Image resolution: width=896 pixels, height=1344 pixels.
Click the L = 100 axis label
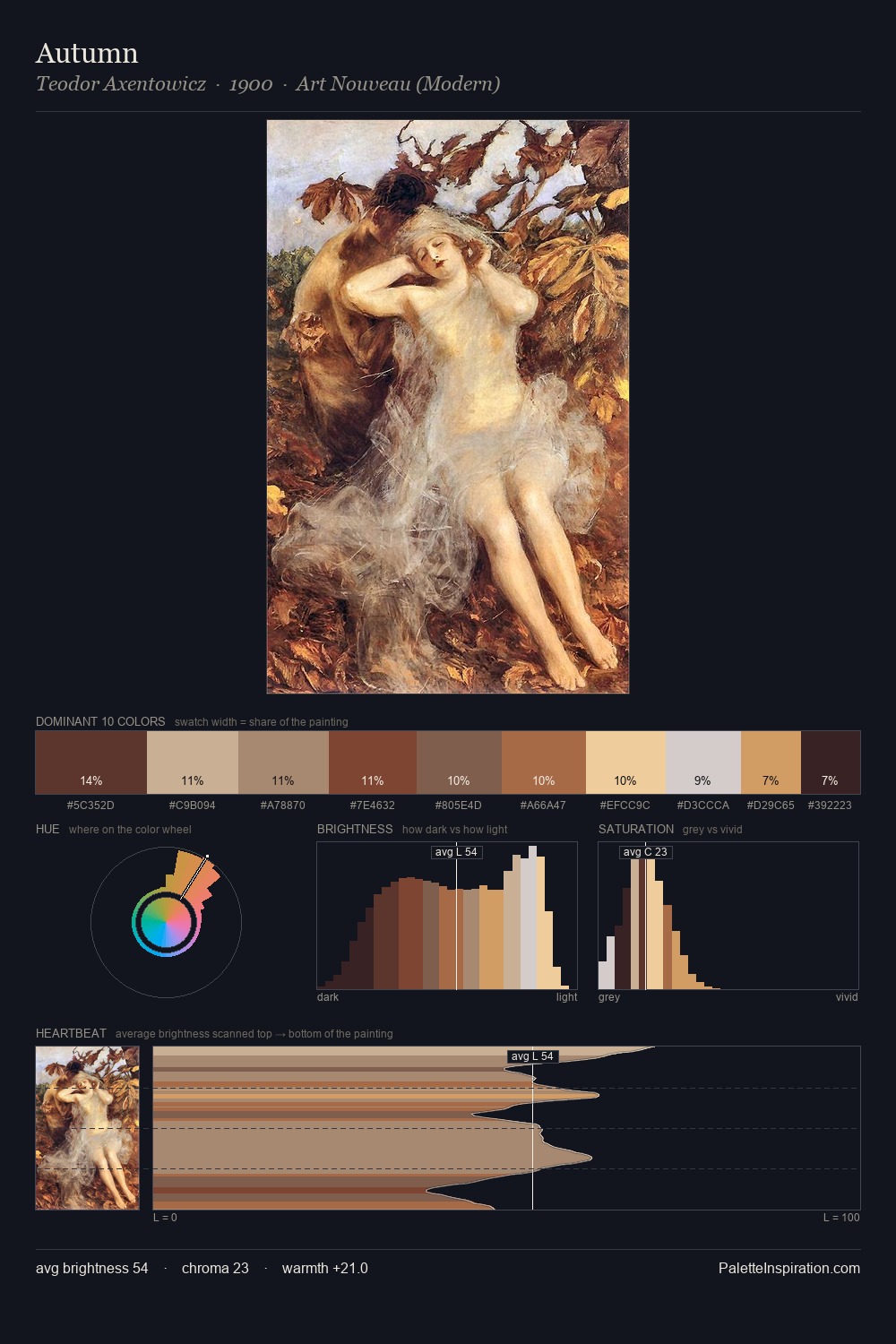[841, 1218]
